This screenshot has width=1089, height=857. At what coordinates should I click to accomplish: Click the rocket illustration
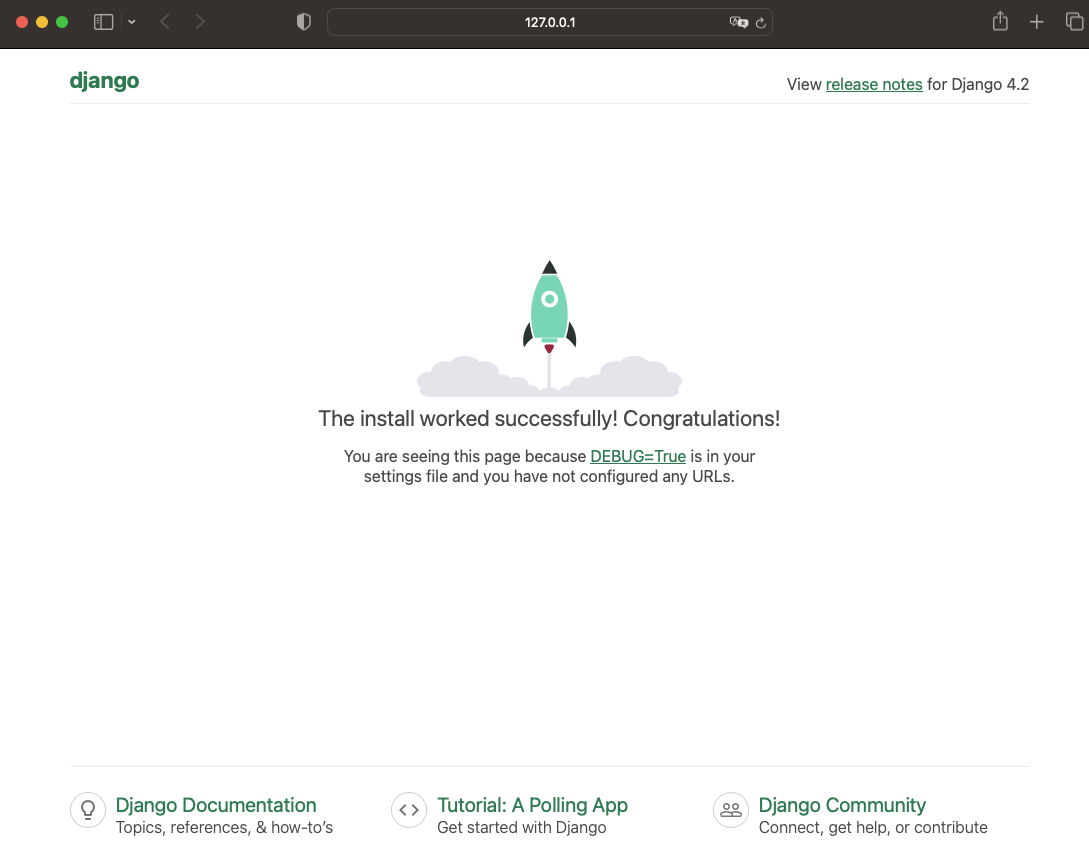point(549,328)
